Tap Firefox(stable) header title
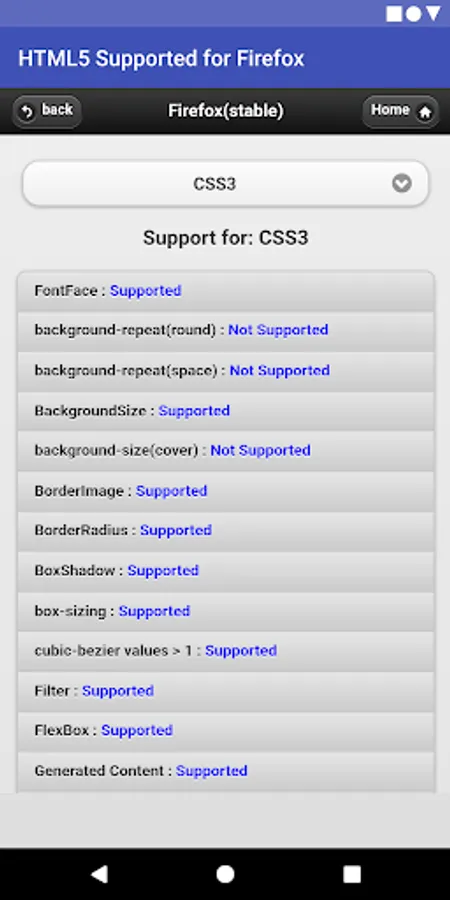The width and height of the screenshot is (450, 900). [x=226, y=111]
